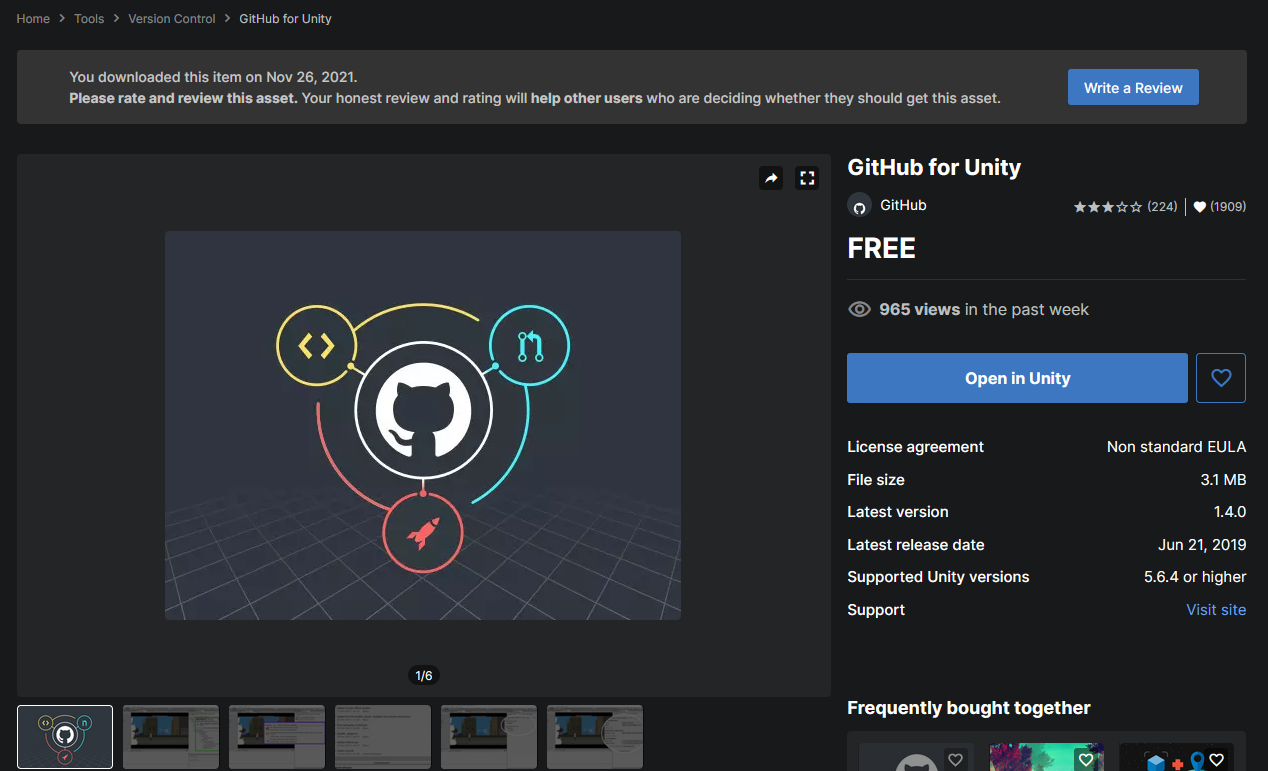1268x771 pixels.
Task: Favorite the second Frequently bought together card
Action: click(x=1085, y=760)
